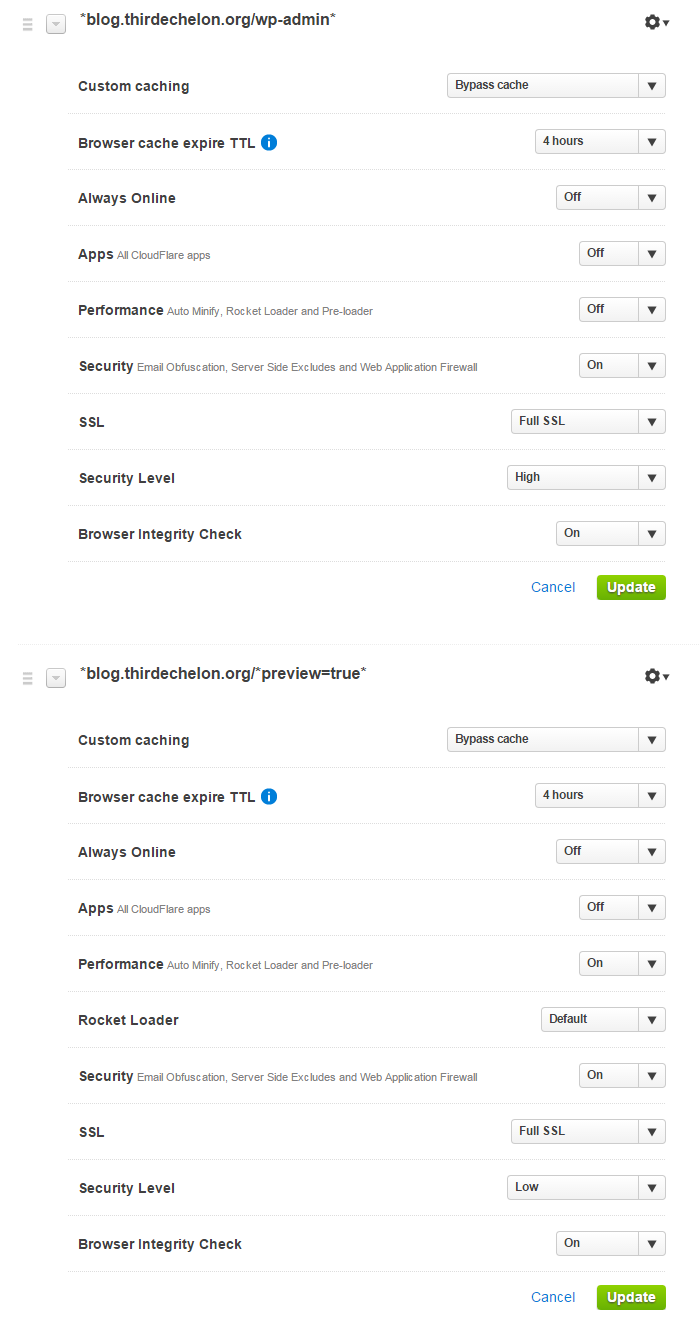Open Security Level dropdown set to High
Image resolution: width=700 pixels, height=1334 pixels.
coord(586,477)
